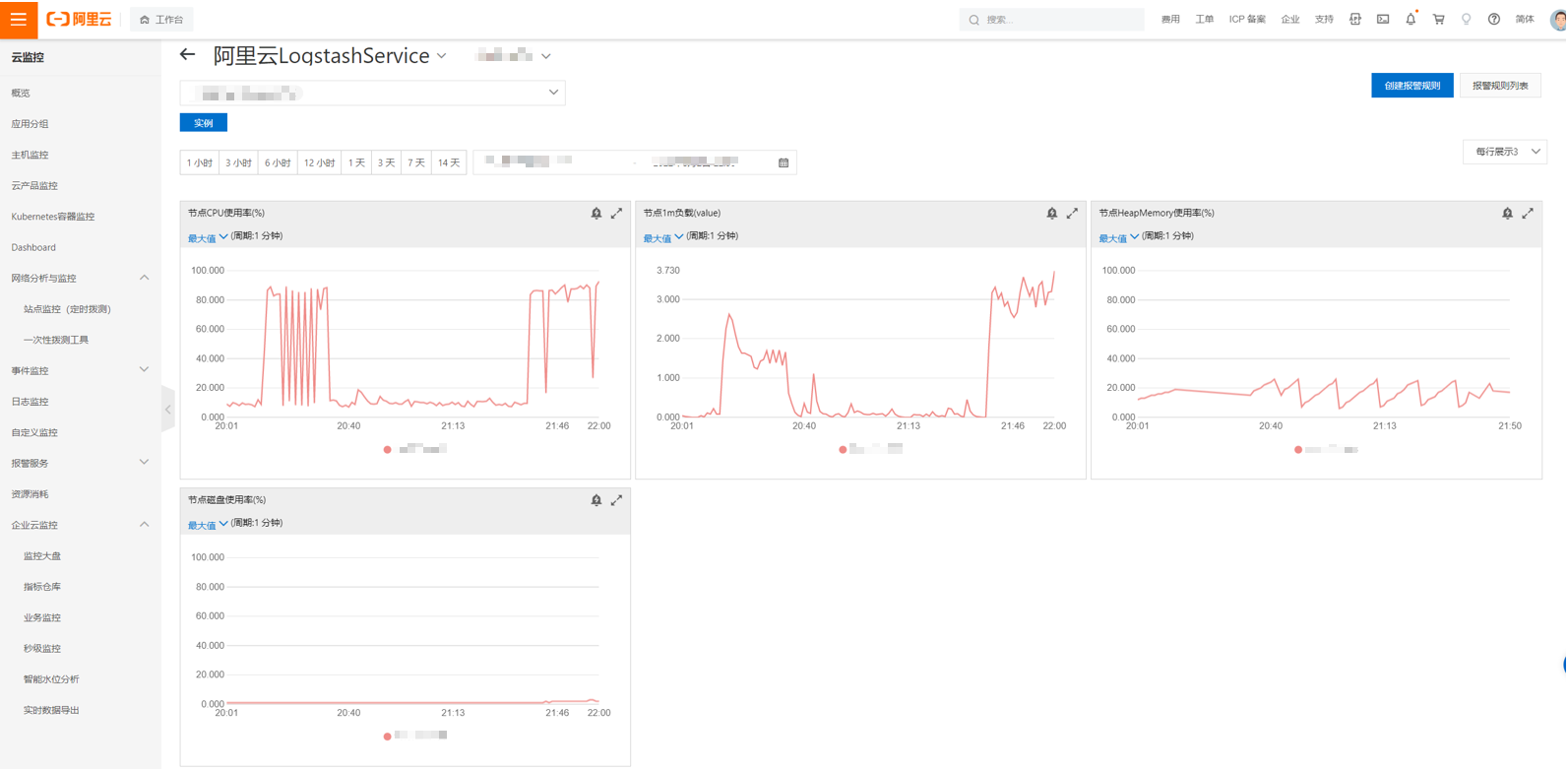Expand 节点1m负载 chart to fullscreen

(x=1072, y=213)
